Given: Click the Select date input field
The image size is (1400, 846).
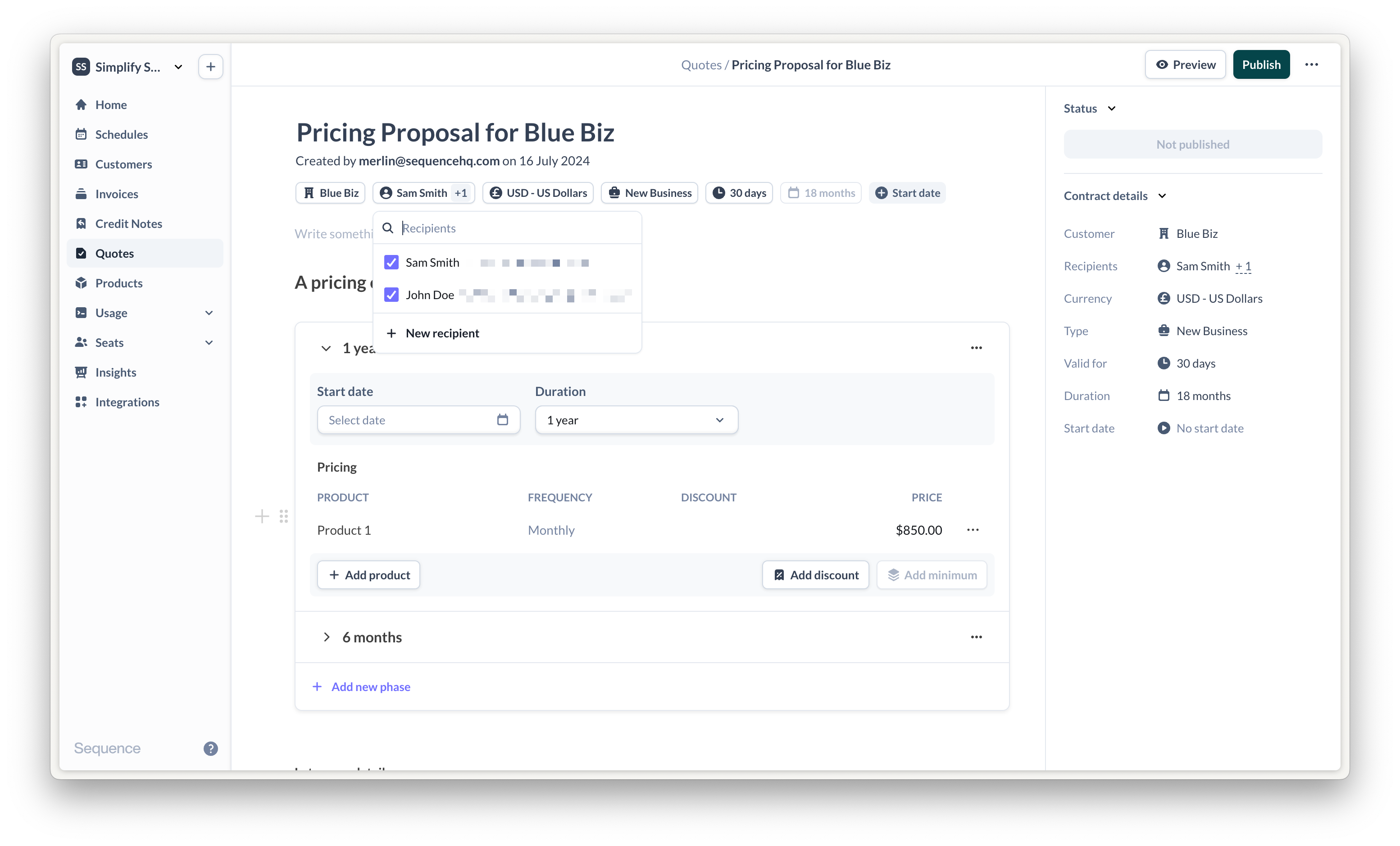Looking at the screenshot, I should tap(418, 420).
